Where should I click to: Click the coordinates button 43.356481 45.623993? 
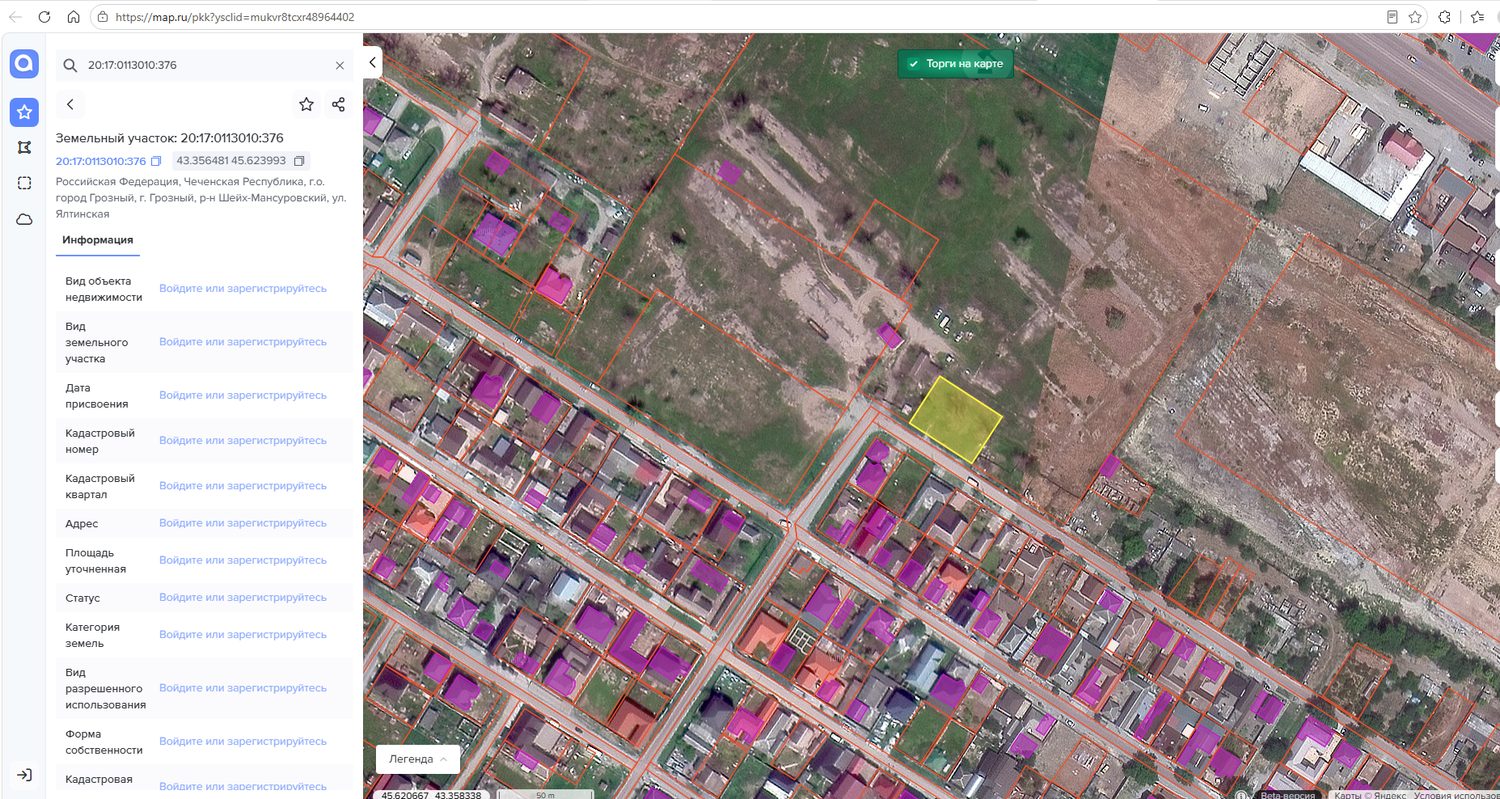coord(242,161)
